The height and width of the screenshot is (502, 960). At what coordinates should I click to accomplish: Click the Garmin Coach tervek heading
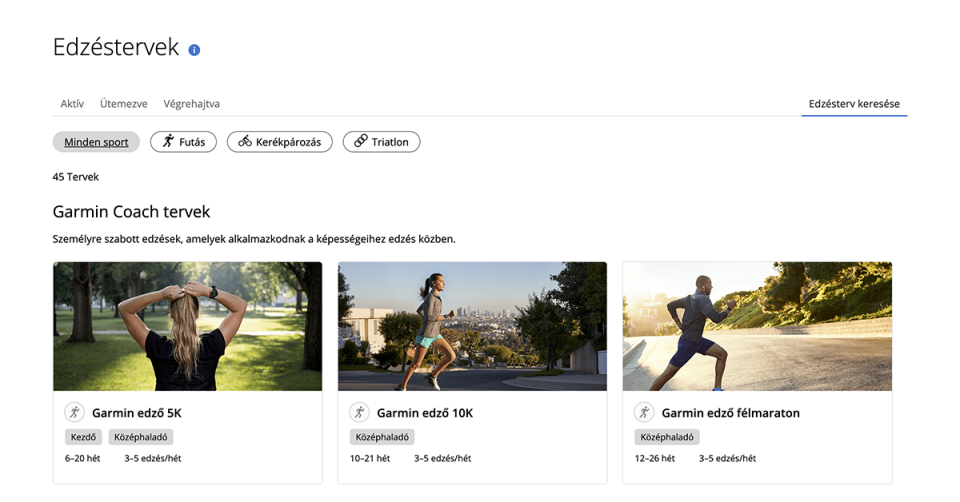coord(131,212)
